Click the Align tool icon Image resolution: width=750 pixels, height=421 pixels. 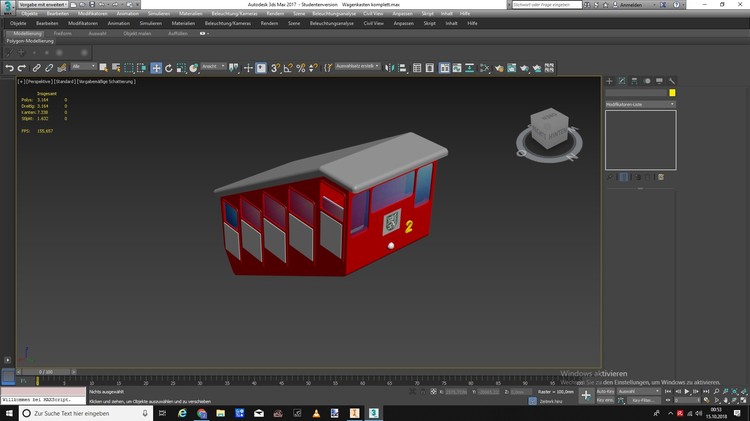[402, 68]
